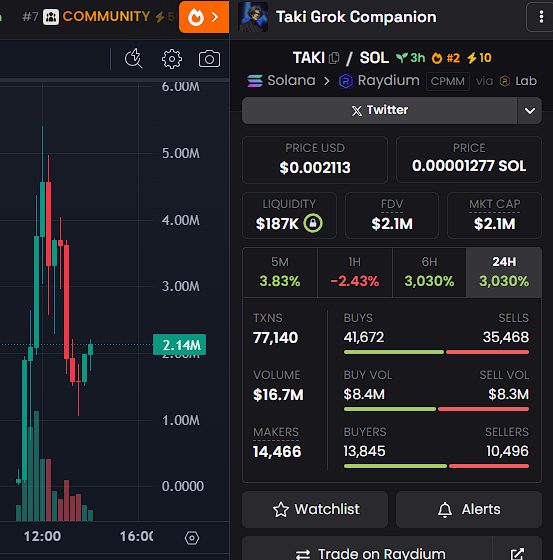Select the 5M timeframe tab
Screen dimensions: 553x560
pyautogui.click(x=280, y=272)
